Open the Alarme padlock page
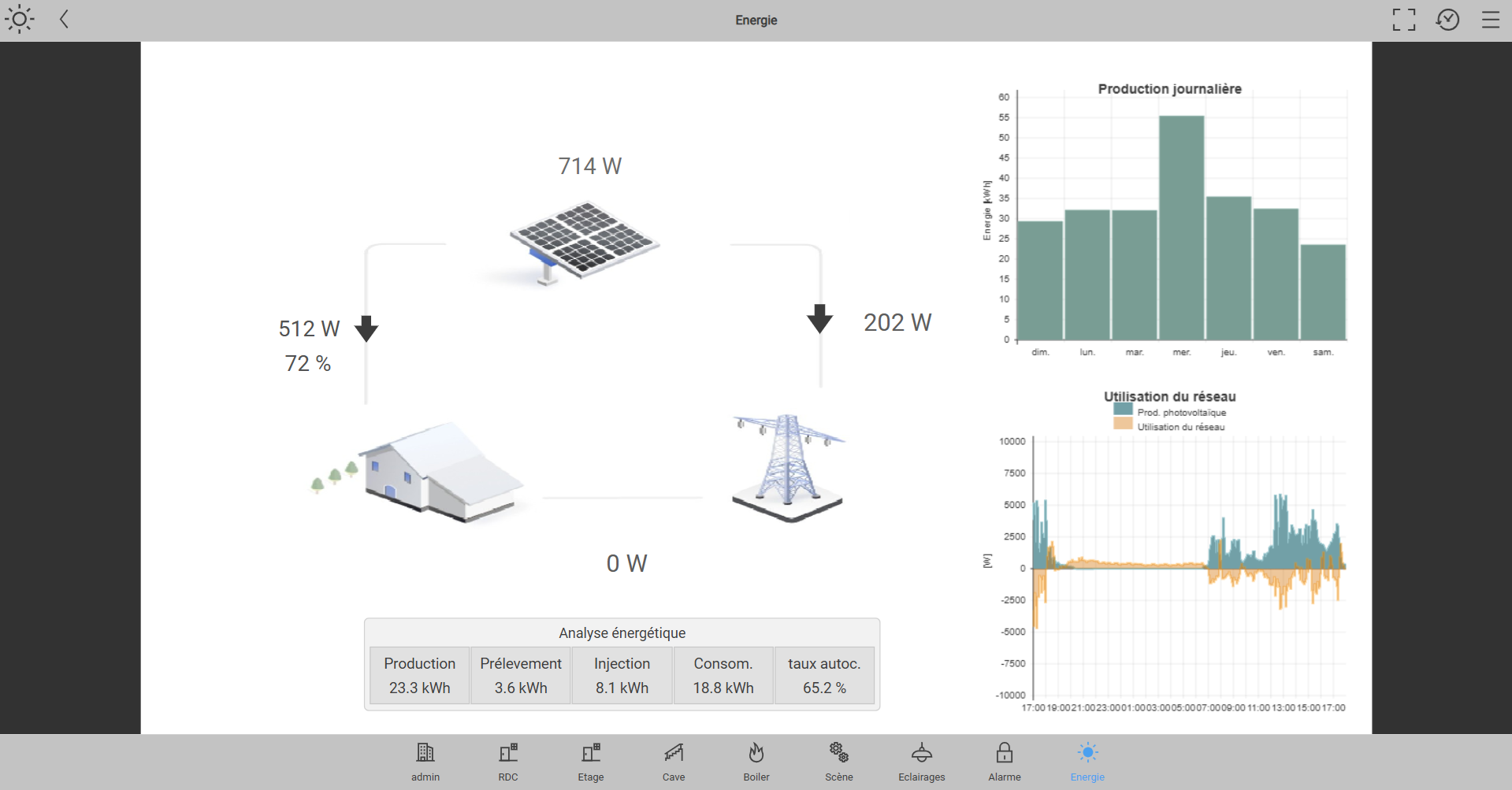 (x=1005, y=762)
